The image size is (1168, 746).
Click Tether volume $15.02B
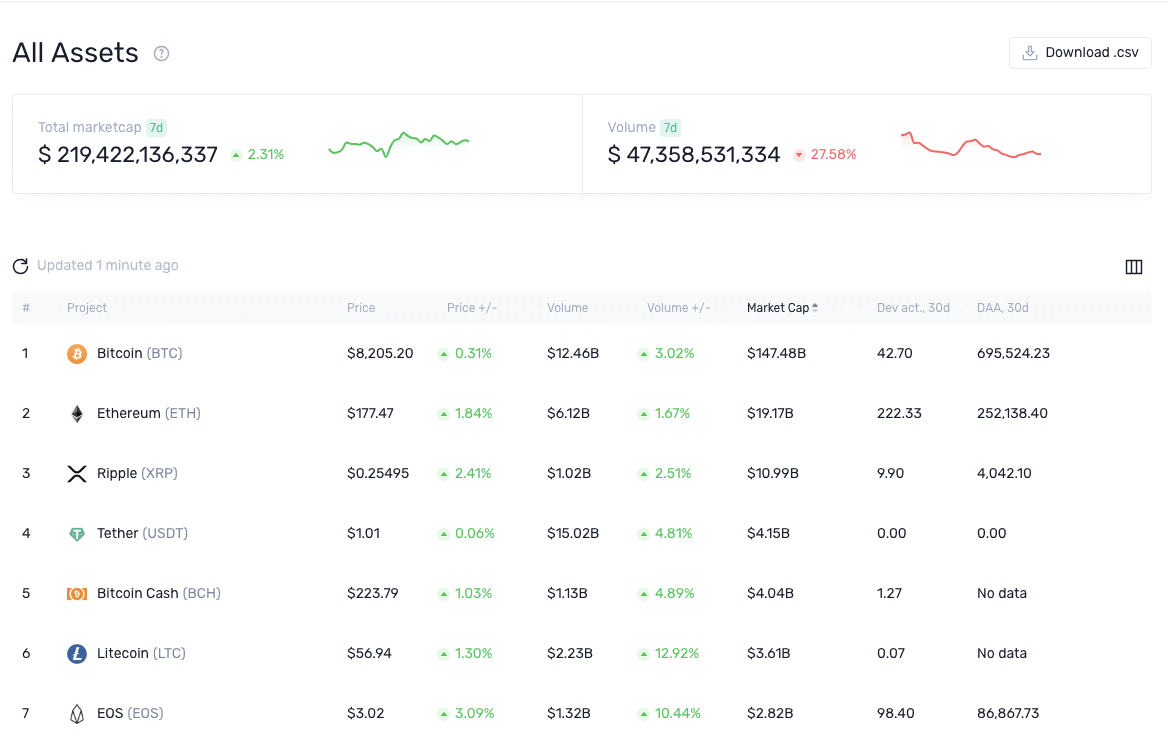[573, 534]
